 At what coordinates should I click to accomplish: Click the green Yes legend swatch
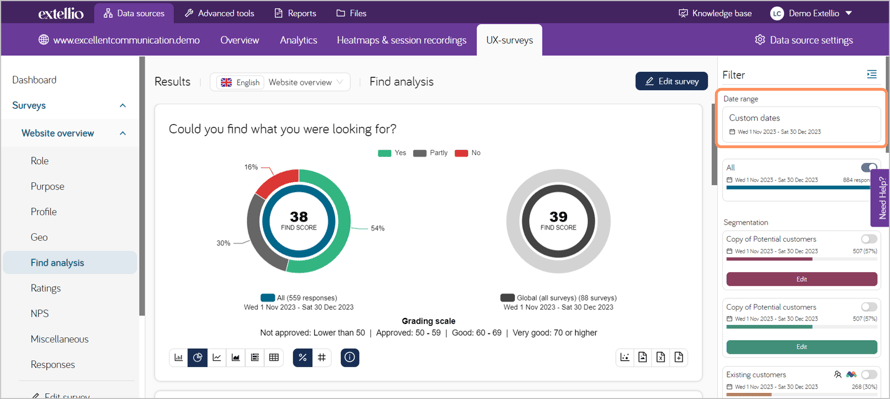pyautogui.click(x=384, y=153)
